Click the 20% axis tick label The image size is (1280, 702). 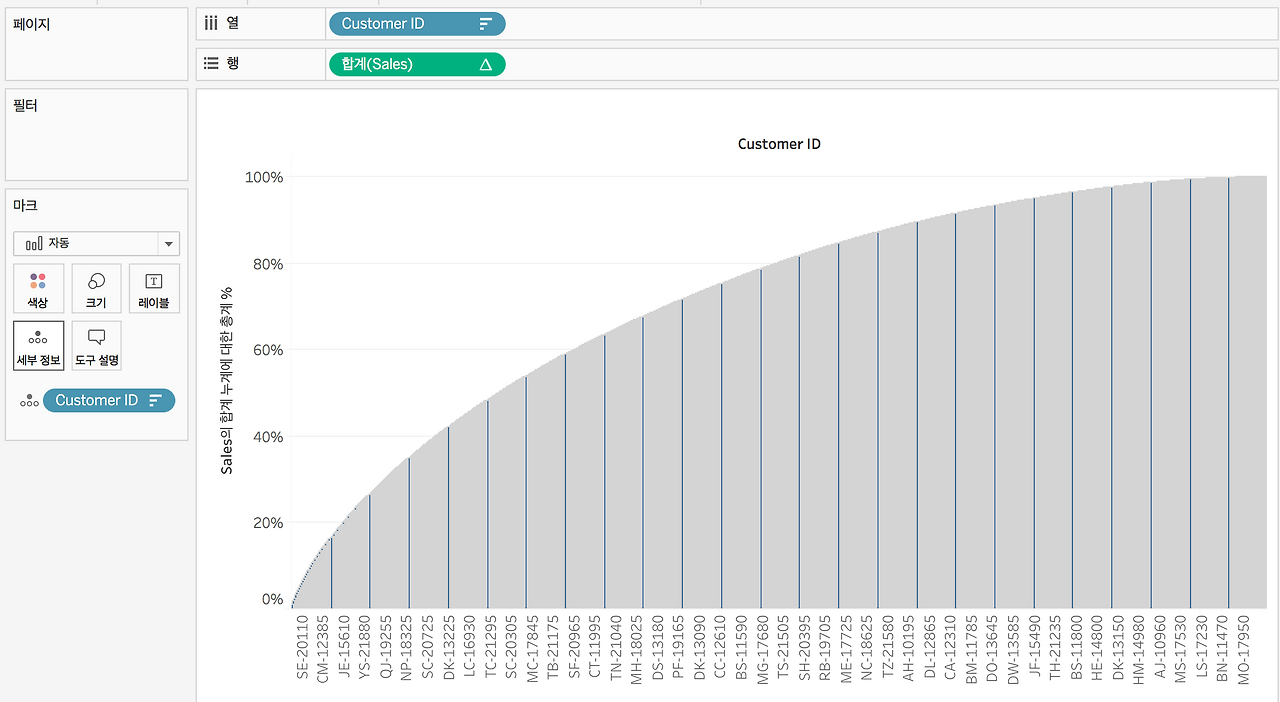pyautogui.click(x=266, y=523)
